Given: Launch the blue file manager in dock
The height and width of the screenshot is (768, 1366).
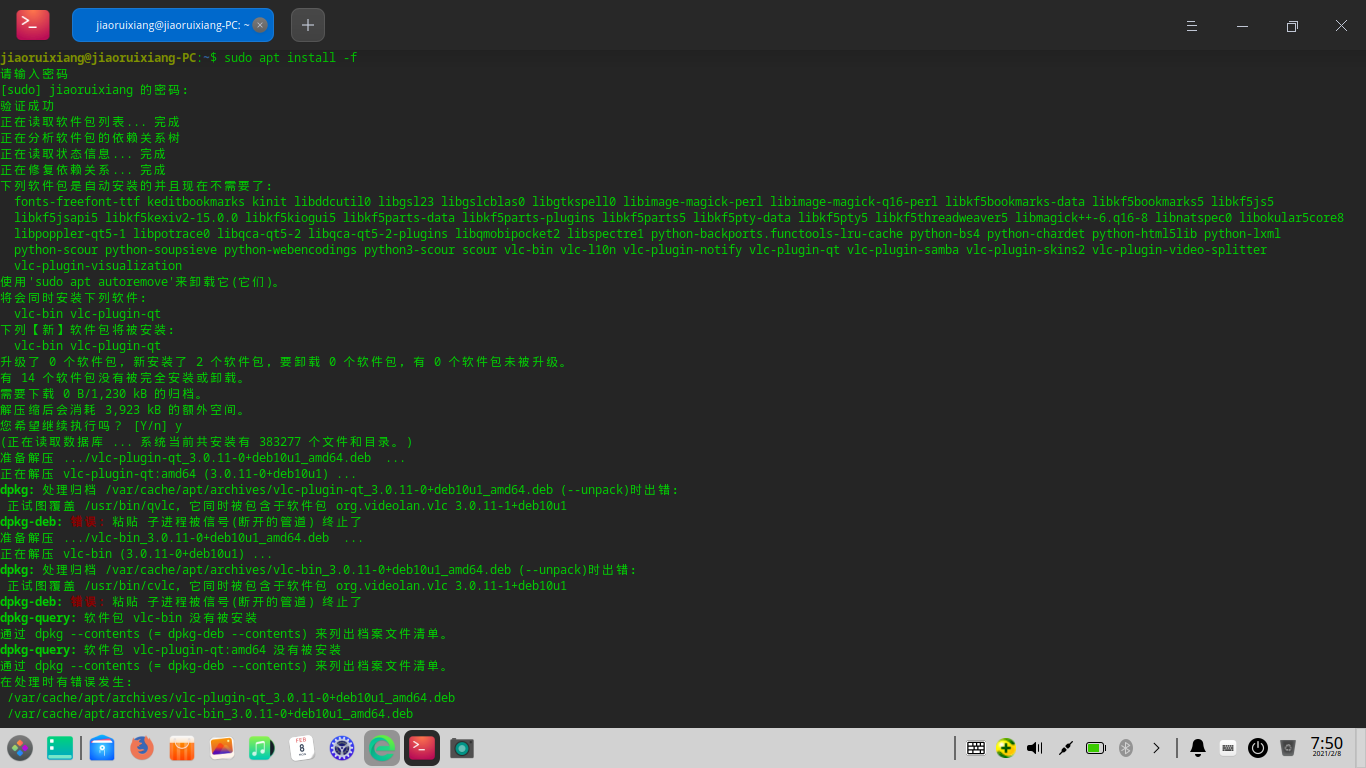Looking at the screenshot, I should coord(101,748).
